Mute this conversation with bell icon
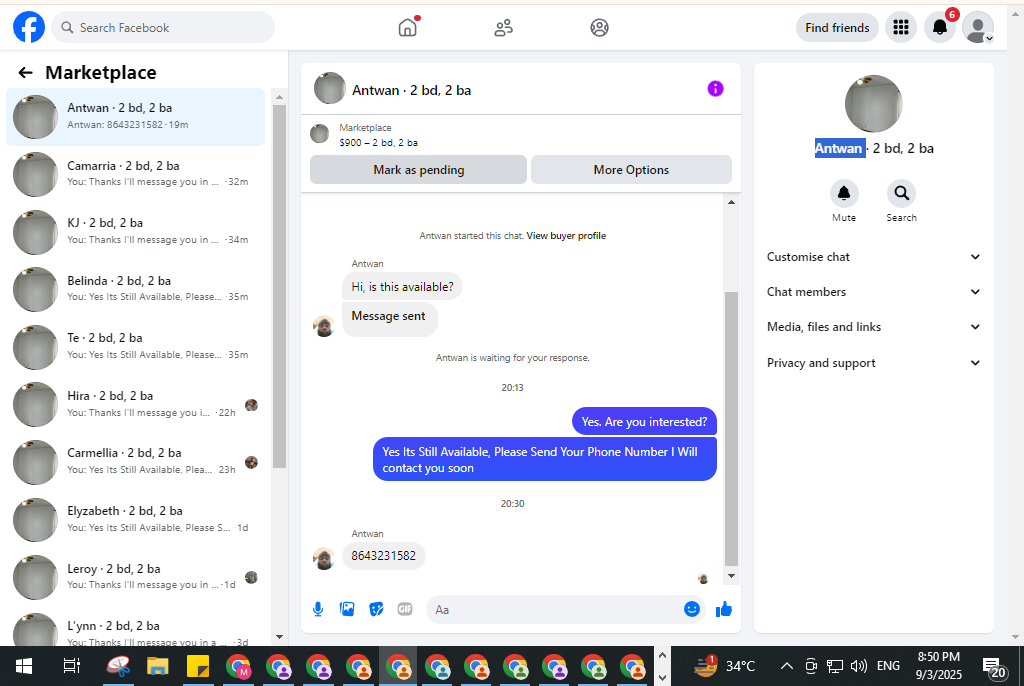Image resolution: width=1024 pixels, height=686 pixels. pos(844,193)
